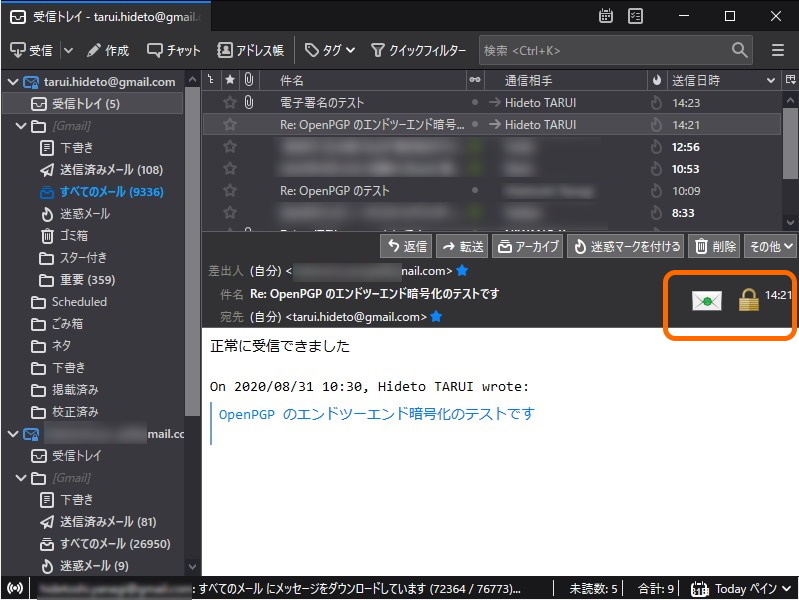Viewport: 799px width, 600px height.
Task: Open the アドレス帳 address book
Action: point(250,50)
